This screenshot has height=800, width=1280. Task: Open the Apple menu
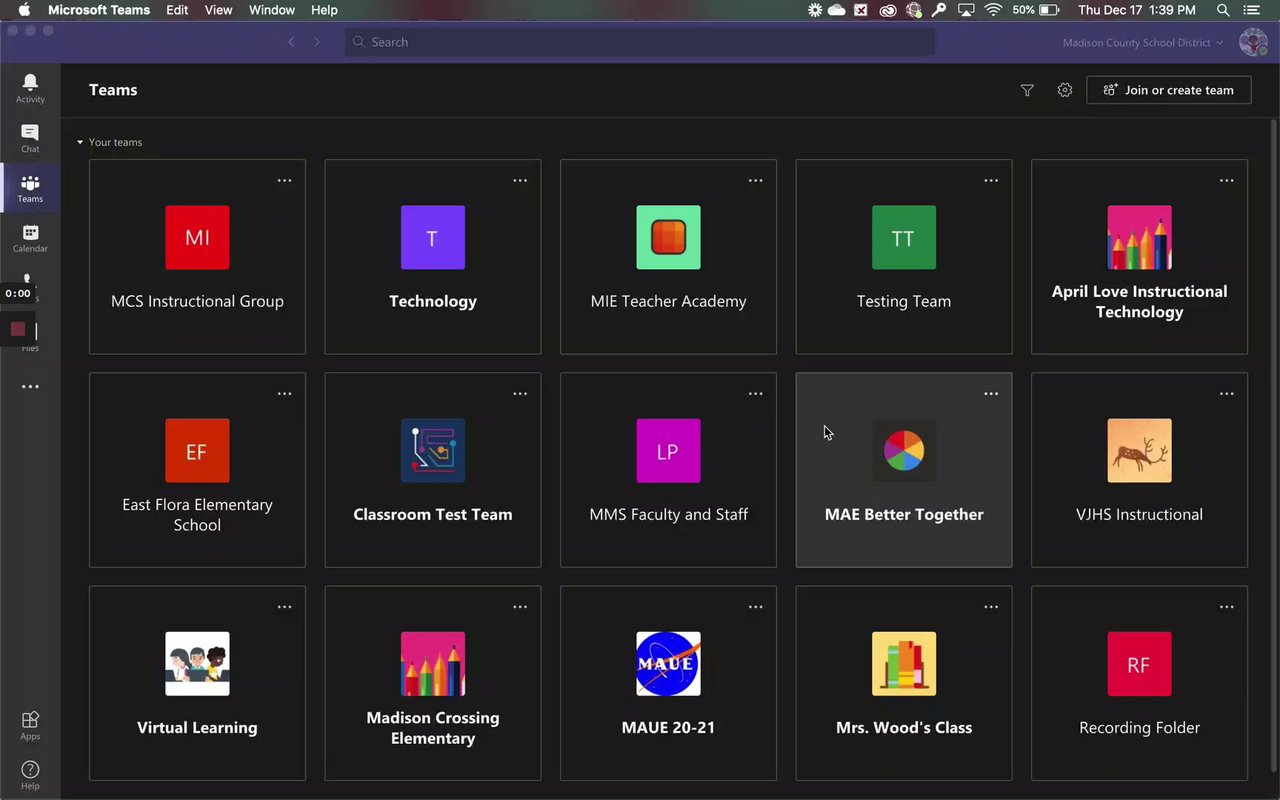(24, 10)
